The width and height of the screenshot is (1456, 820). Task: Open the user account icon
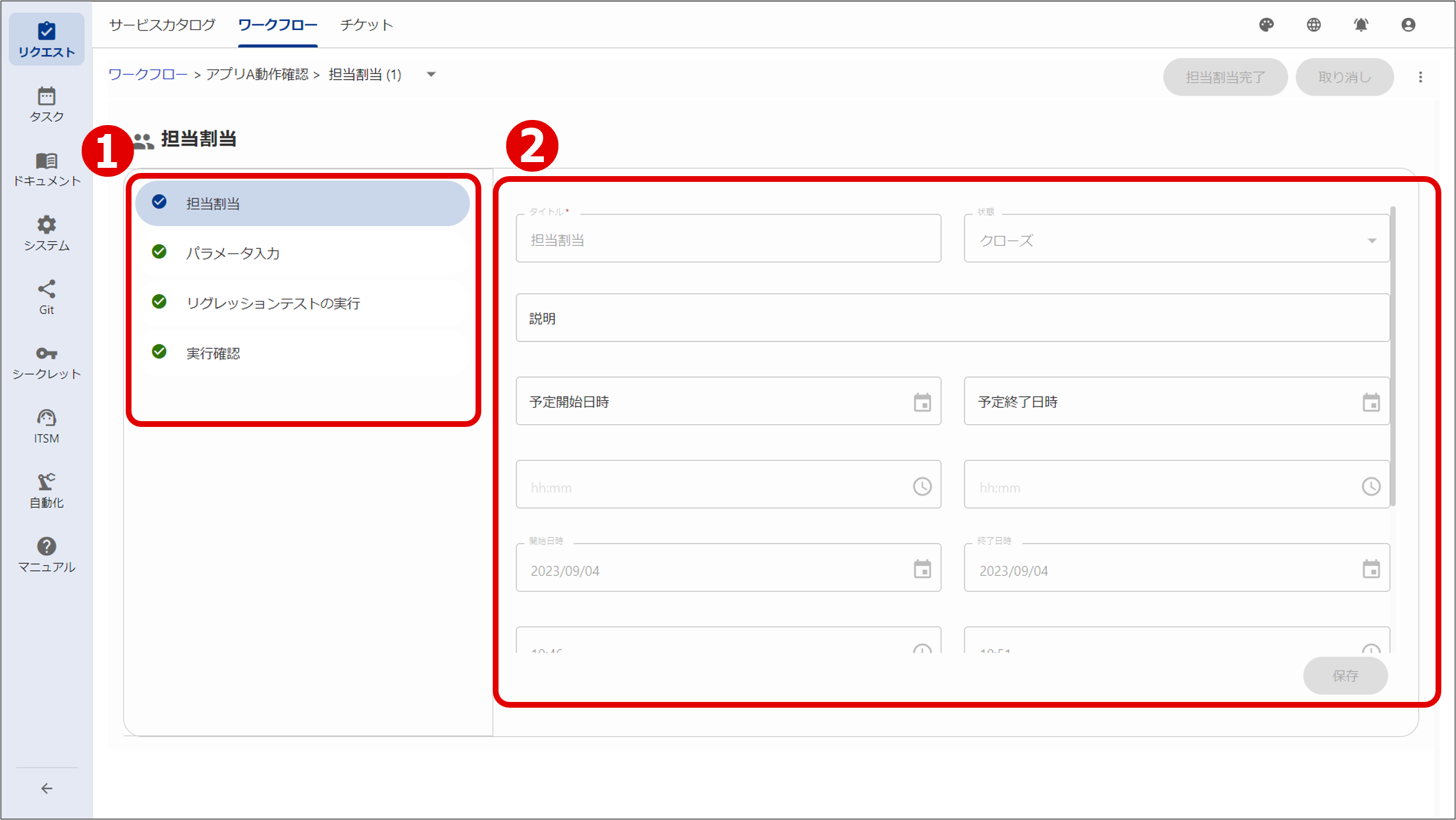tap(1408, 25)
